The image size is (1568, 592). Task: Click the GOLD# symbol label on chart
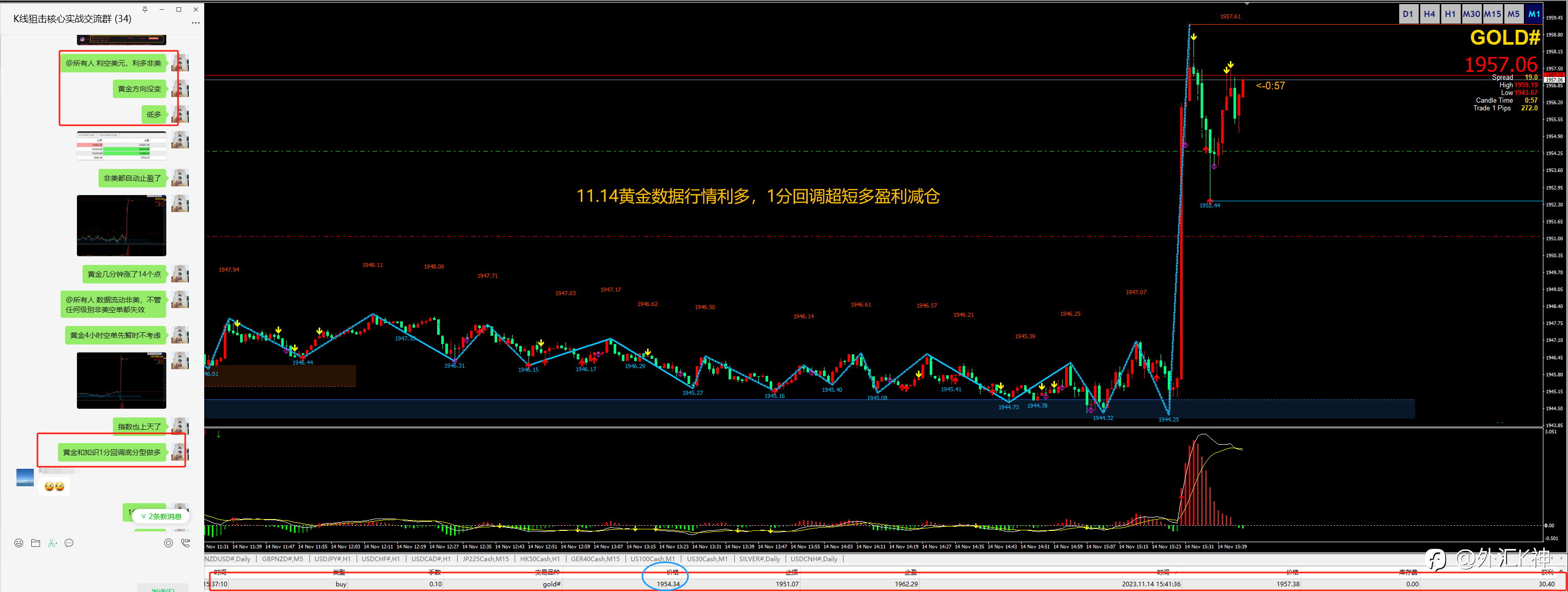pyautogui.click(x=1505, y=38)
